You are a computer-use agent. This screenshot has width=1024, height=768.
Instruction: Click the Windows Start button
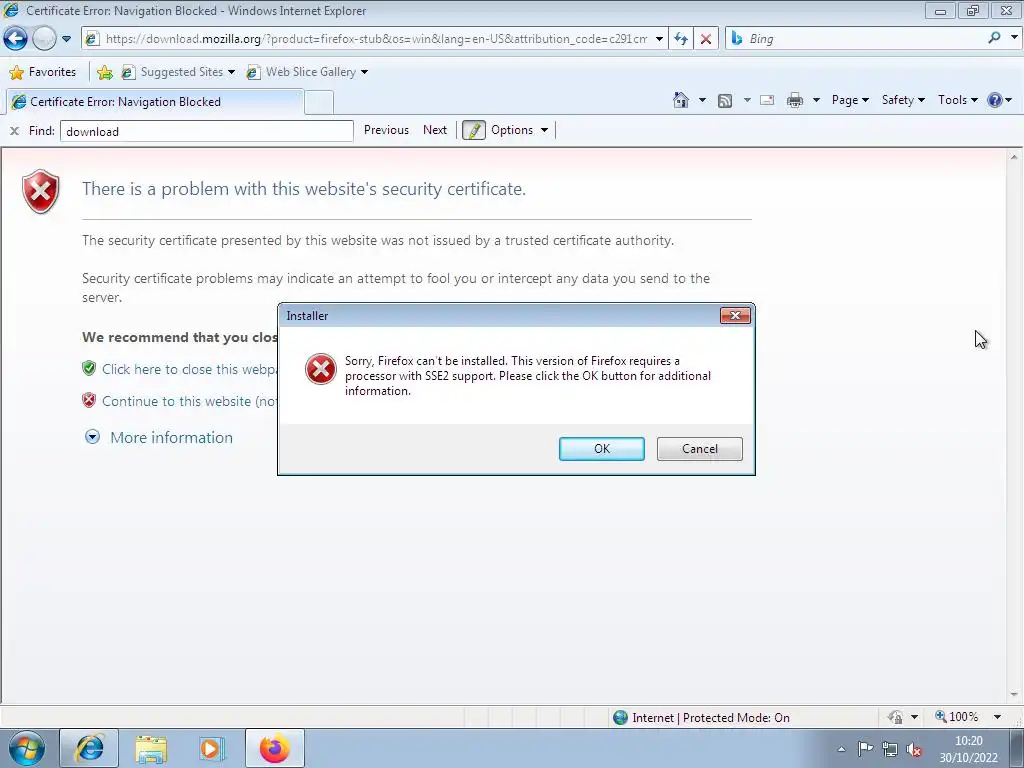pos(27,748)
